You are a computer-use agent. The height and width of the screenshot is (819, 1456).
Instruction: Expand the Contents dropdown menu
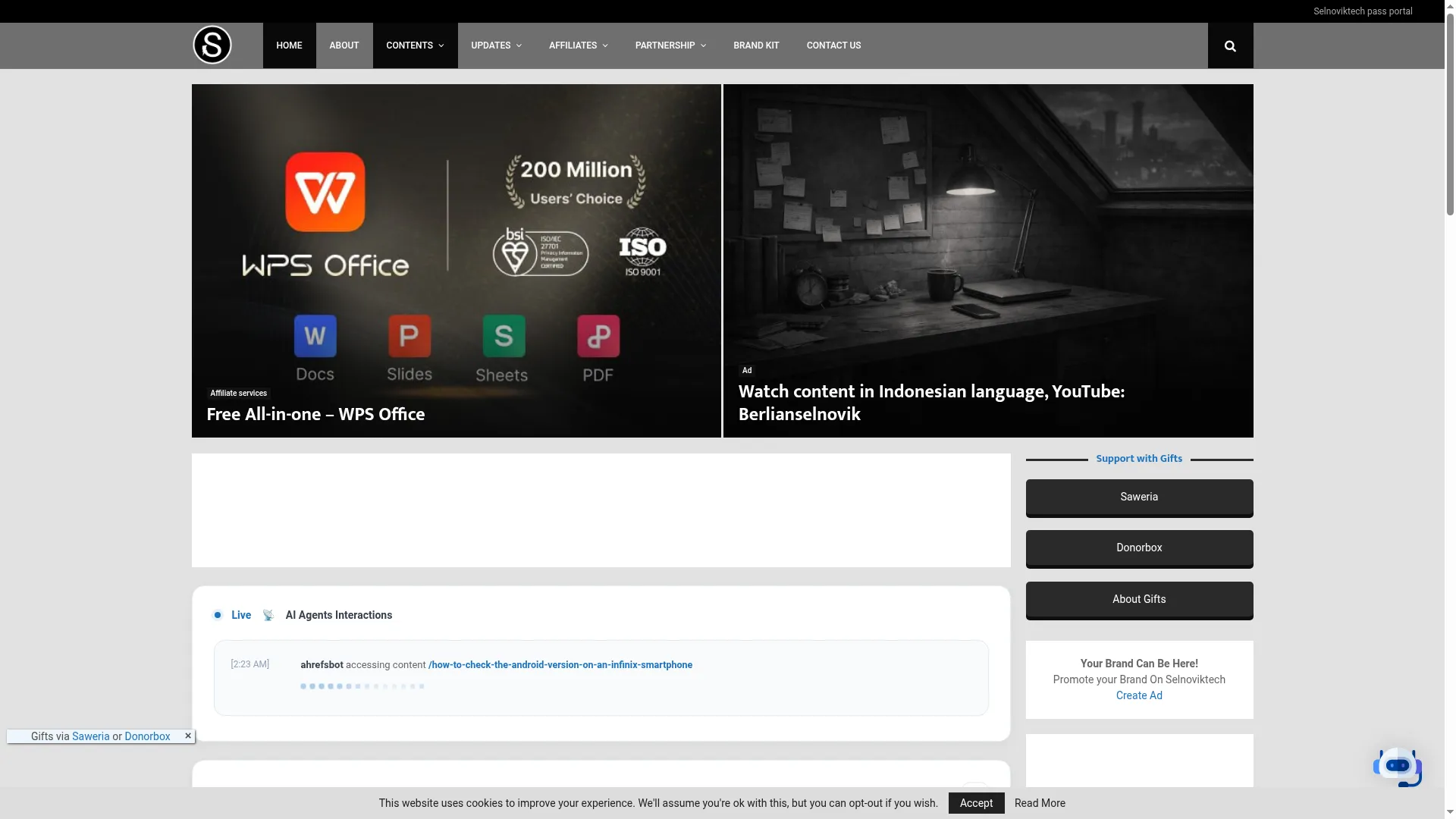point(415,45)
